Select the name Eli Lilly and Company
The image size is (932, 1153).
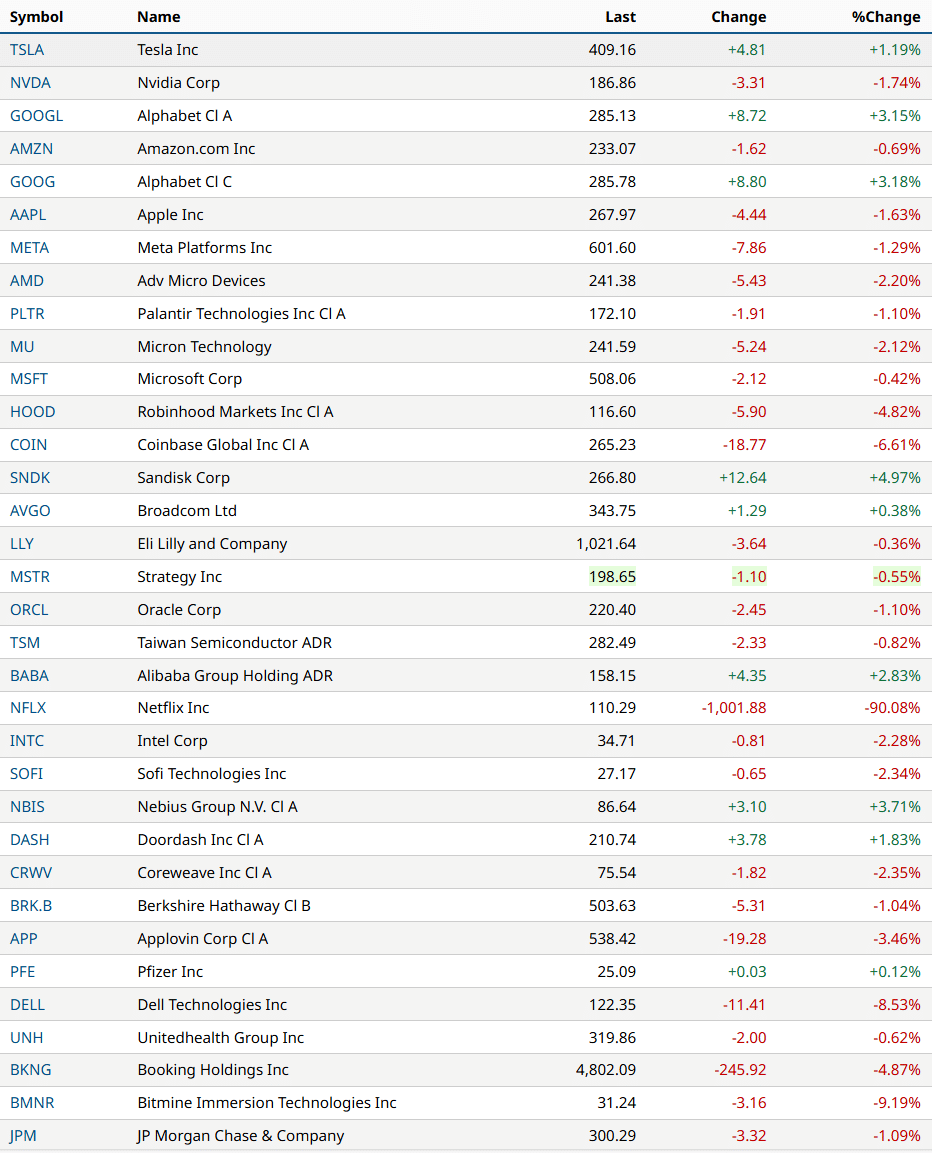point(213,544)
